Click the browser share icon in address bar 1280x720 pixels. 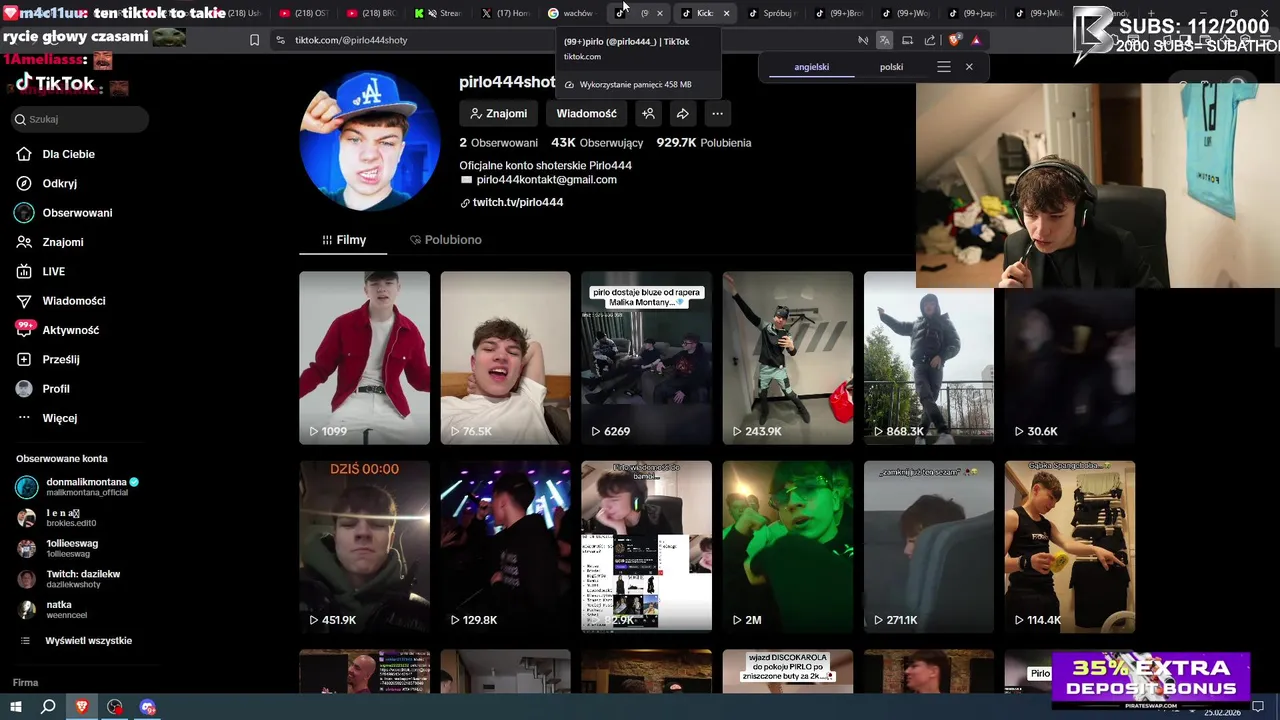tap(930, 40)
